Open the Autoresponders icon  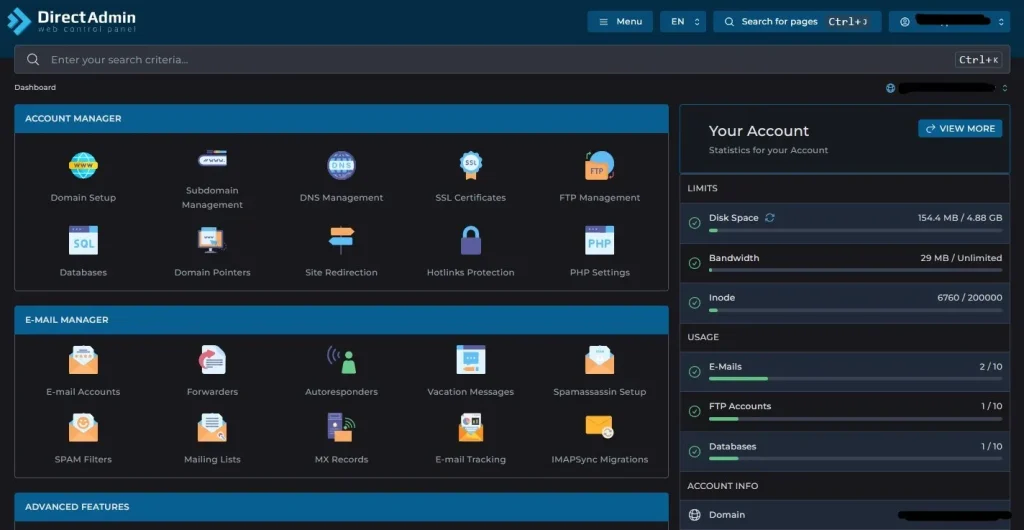(341, 361)
